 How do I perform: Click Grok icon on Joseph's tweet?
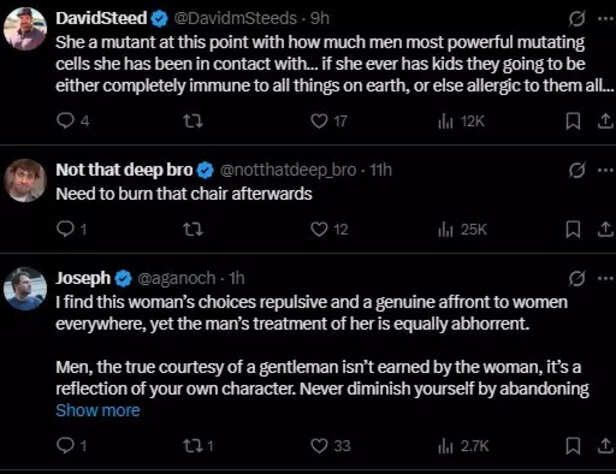pyautogui.click(x=576, y=277)
